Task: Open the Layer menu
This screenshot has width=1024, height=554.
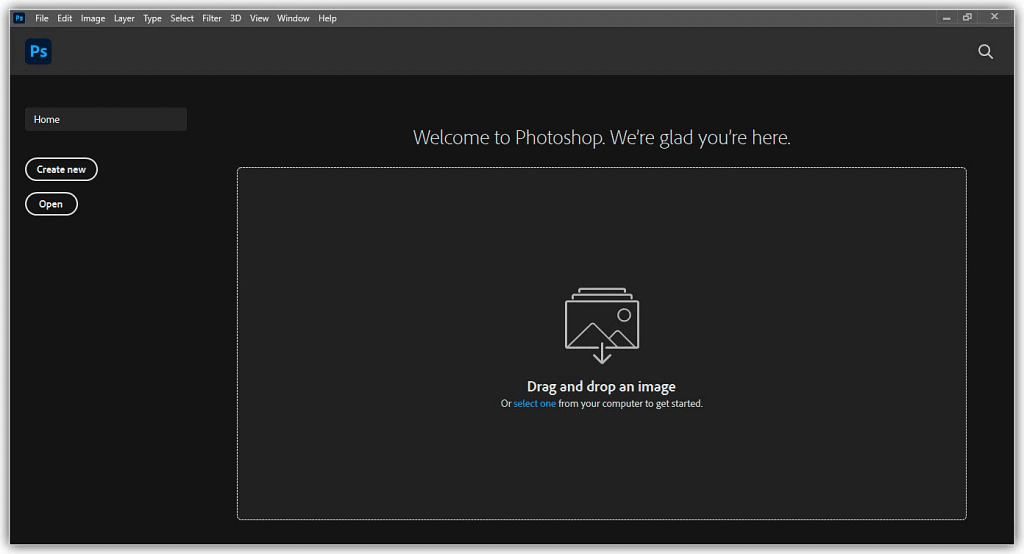Action: click(124, 18)
